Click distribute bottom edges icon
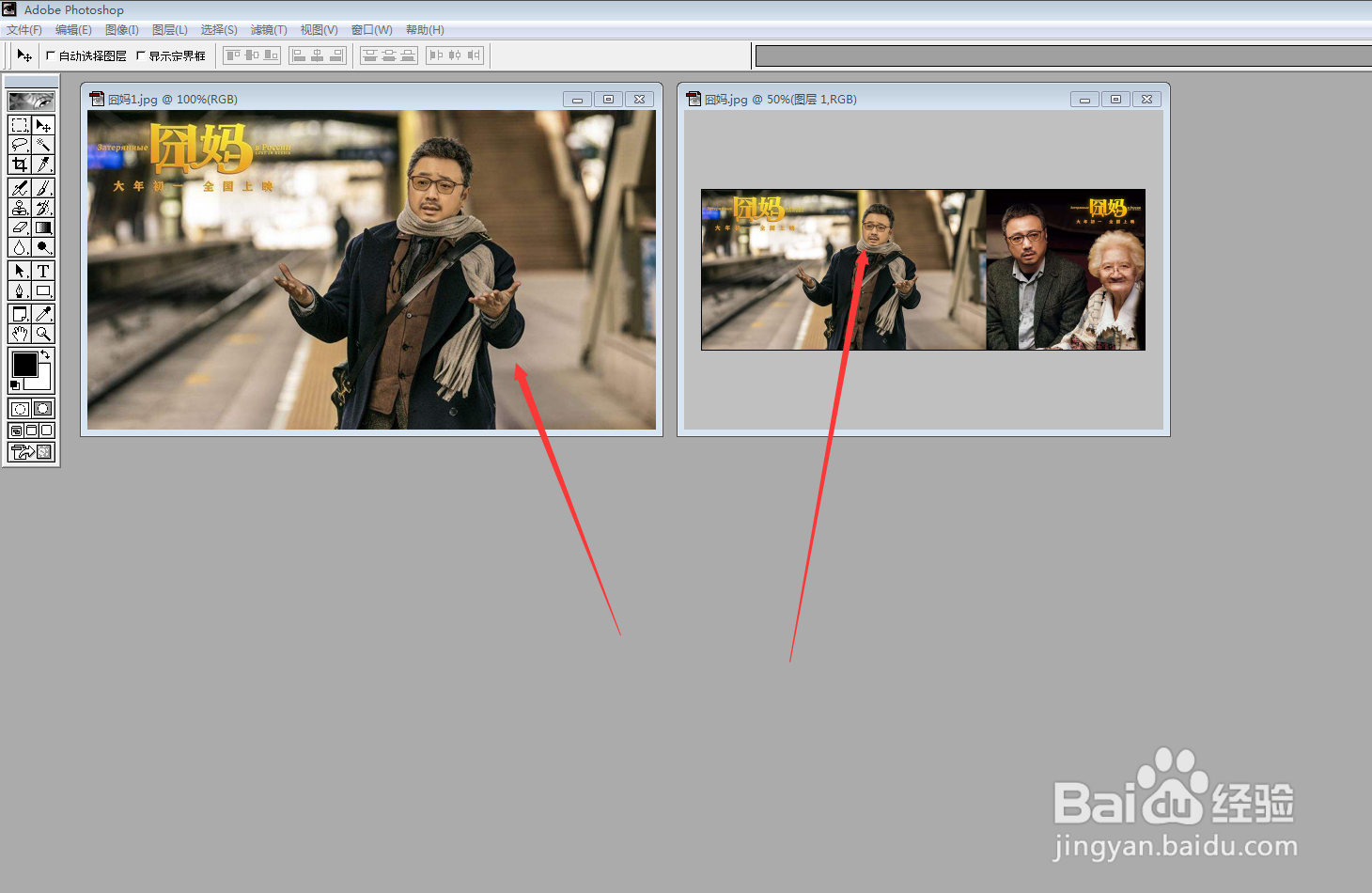 [408, 55]
